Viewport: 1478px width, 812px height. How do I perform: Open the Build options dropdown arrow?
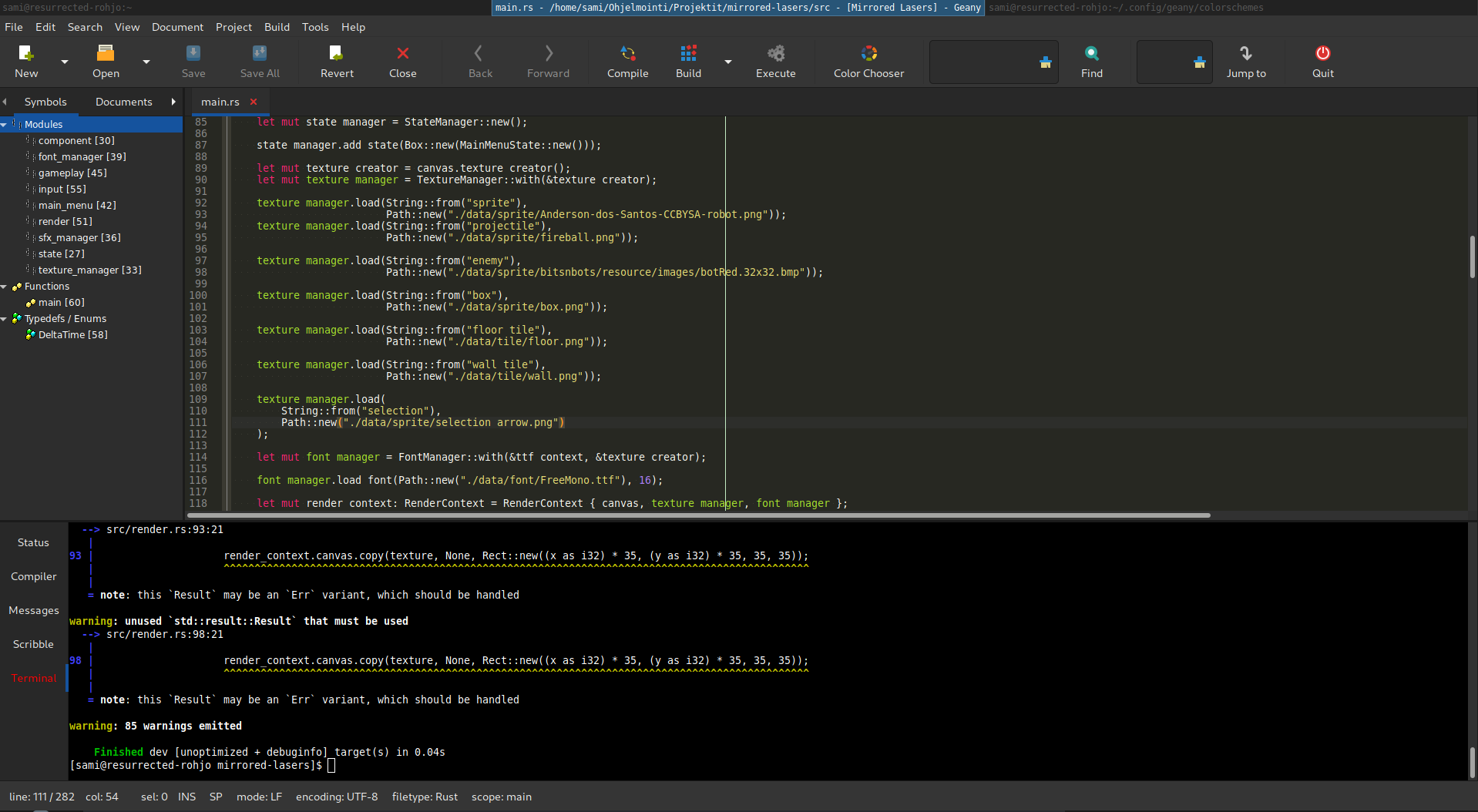coord(727,62)
